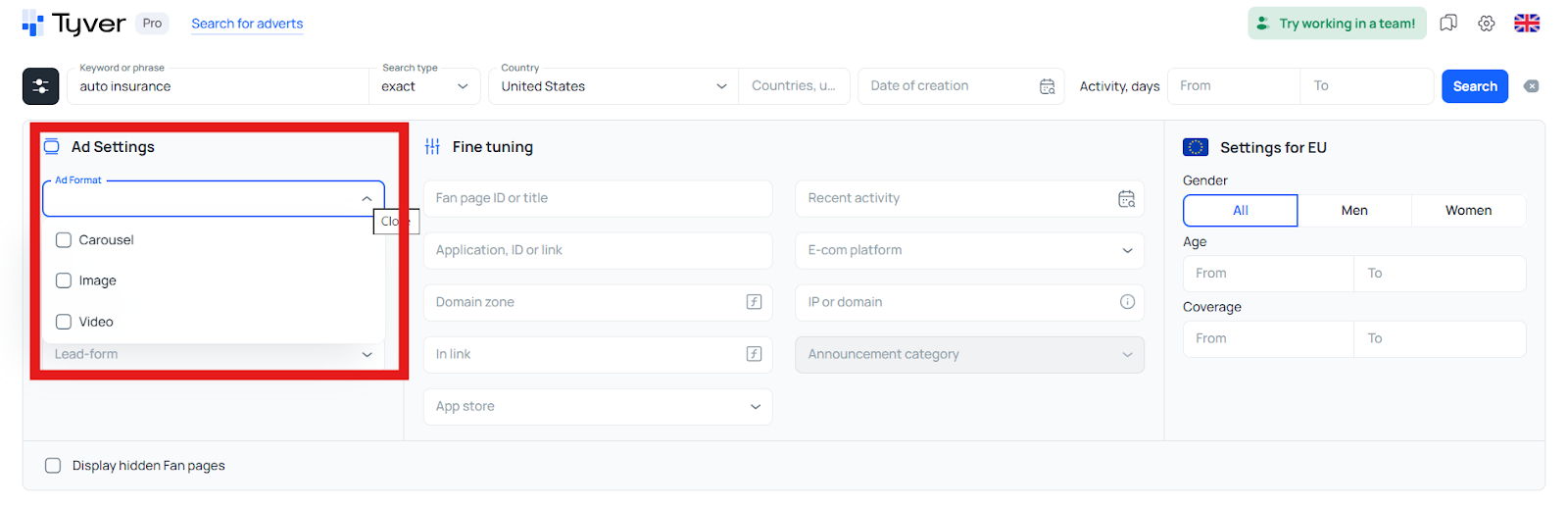Click the formula icon in Domain zone field
Viewport: 1568px width, 508px height.
pyautogui.click(x=754, y=302)
